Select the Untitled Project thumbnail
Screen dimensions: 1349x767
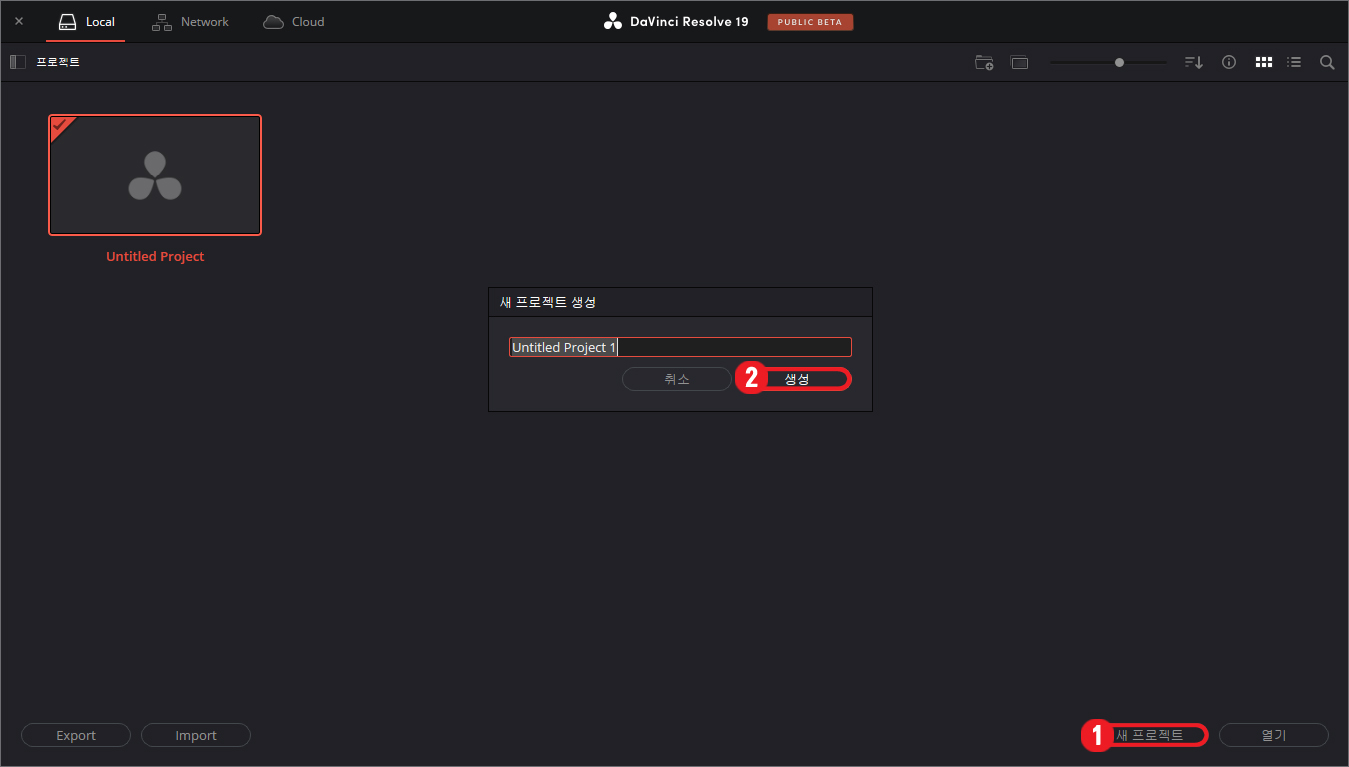pyautogui.click(x=155, y=175)
